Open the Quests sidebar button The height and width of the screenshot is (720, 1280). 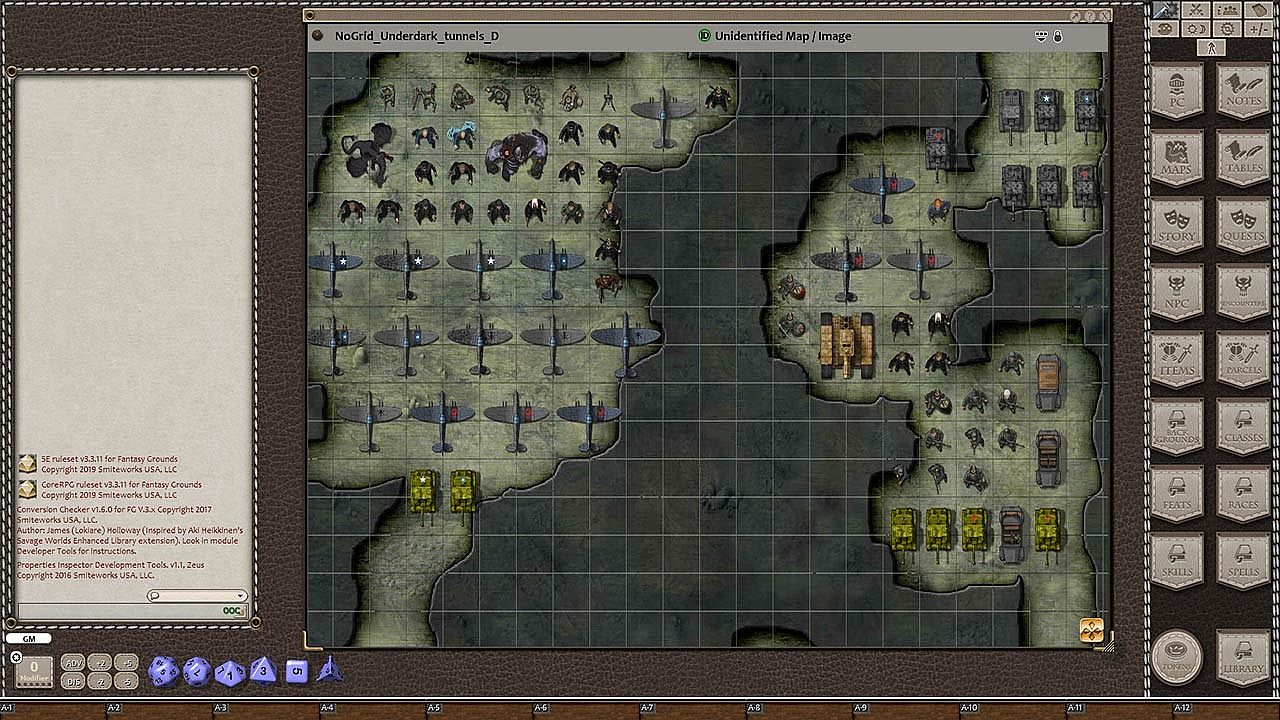(x=1243, y=226)
